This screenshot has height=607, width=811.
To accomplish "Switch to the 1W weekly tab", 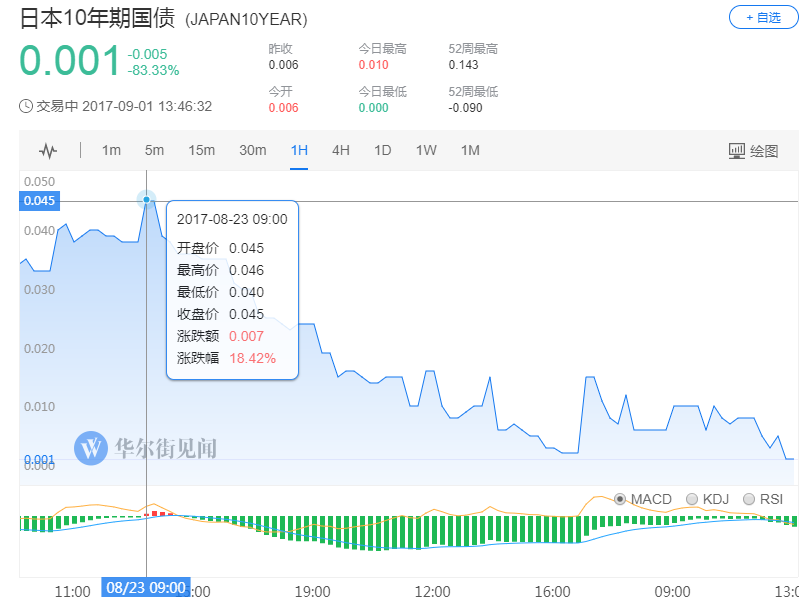I will click(426, 150).
